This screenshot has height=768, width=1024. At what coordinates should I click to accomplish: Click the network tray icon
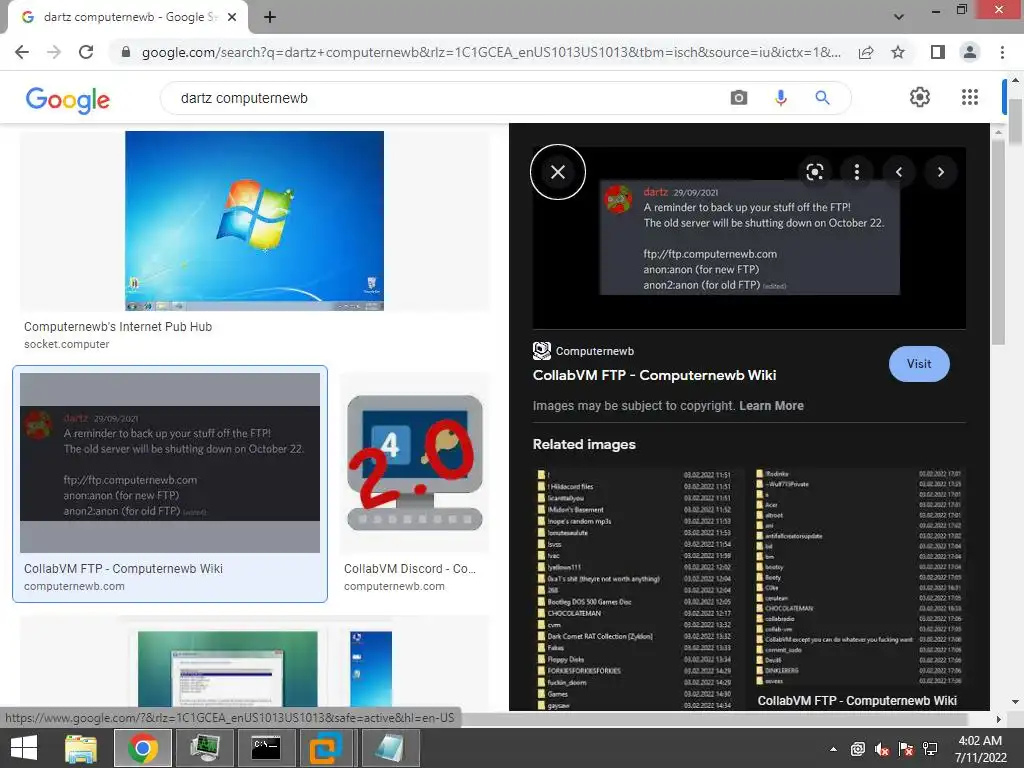tap(930, 749)
